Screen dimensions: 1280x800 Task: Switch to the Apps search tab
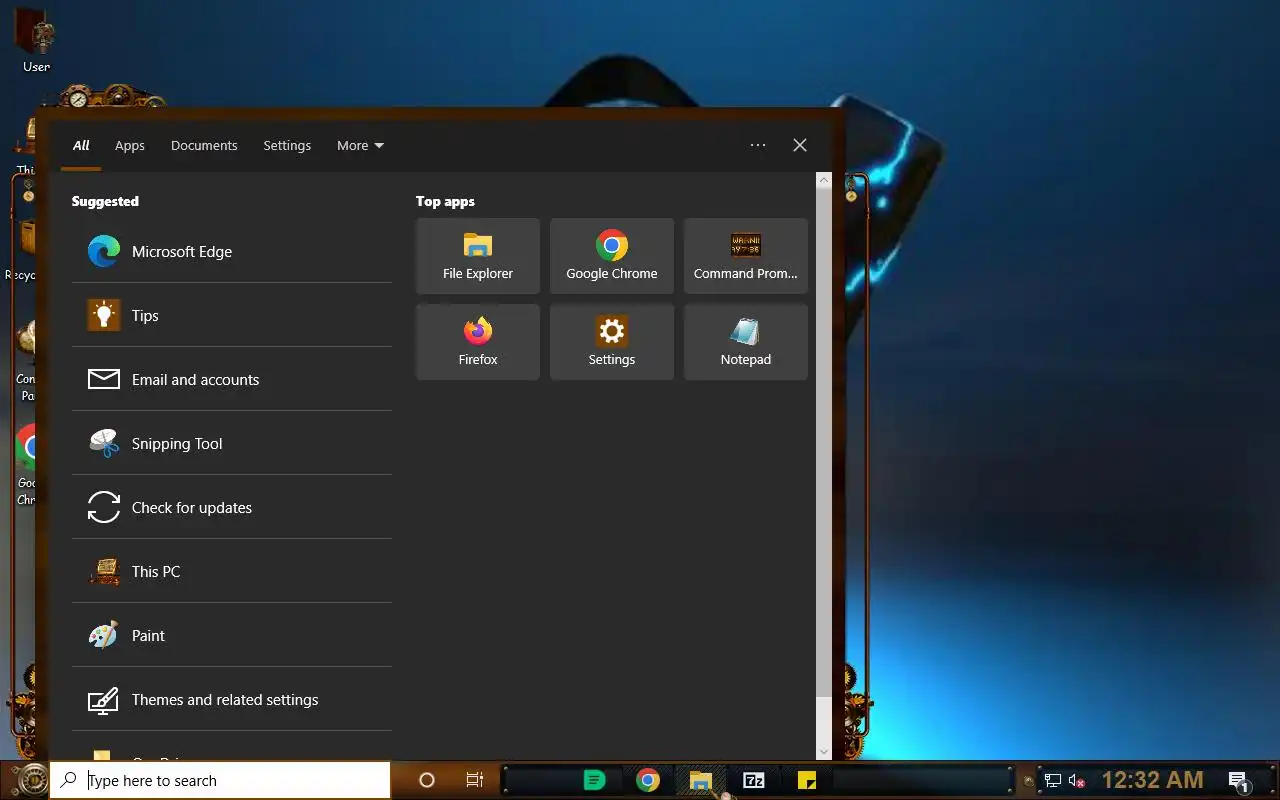coord(130,145)
